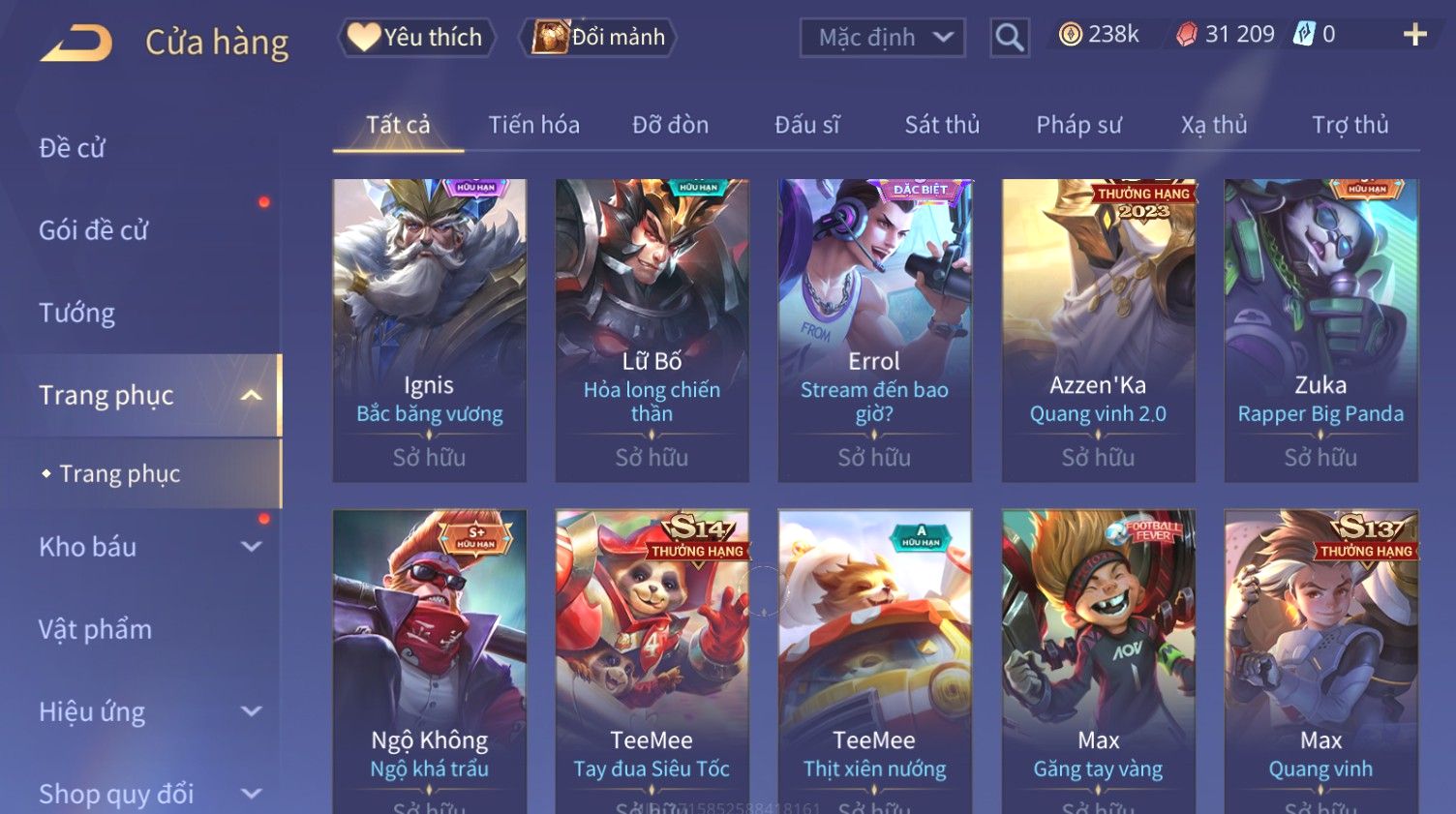Image resolution: width=1456 pixels, height=814 pixels.
Task: Select Ignis Bắc băng vương skin card
Action: pos(430,330)
